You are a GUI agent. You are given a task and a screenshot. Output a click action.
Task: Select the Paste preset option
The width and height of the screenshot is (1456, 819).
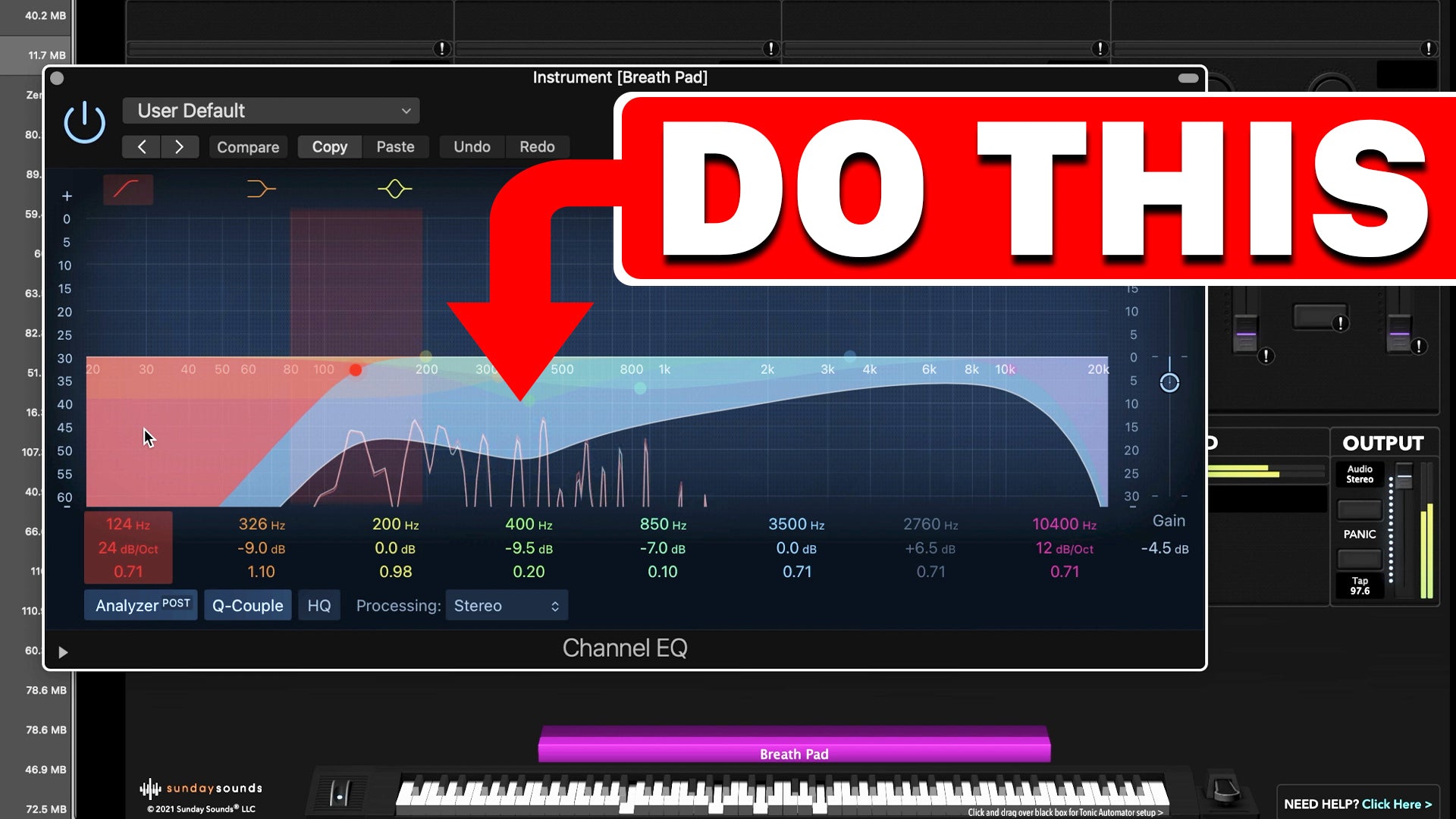click(395, 146)
